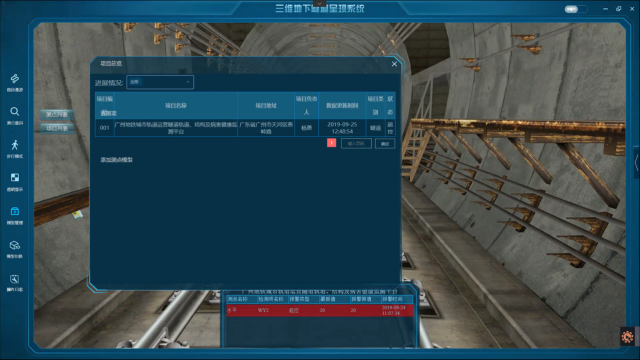Click the 数据更新时间 column header
Viewport: 640px width, 360px height.
[342, 106]
